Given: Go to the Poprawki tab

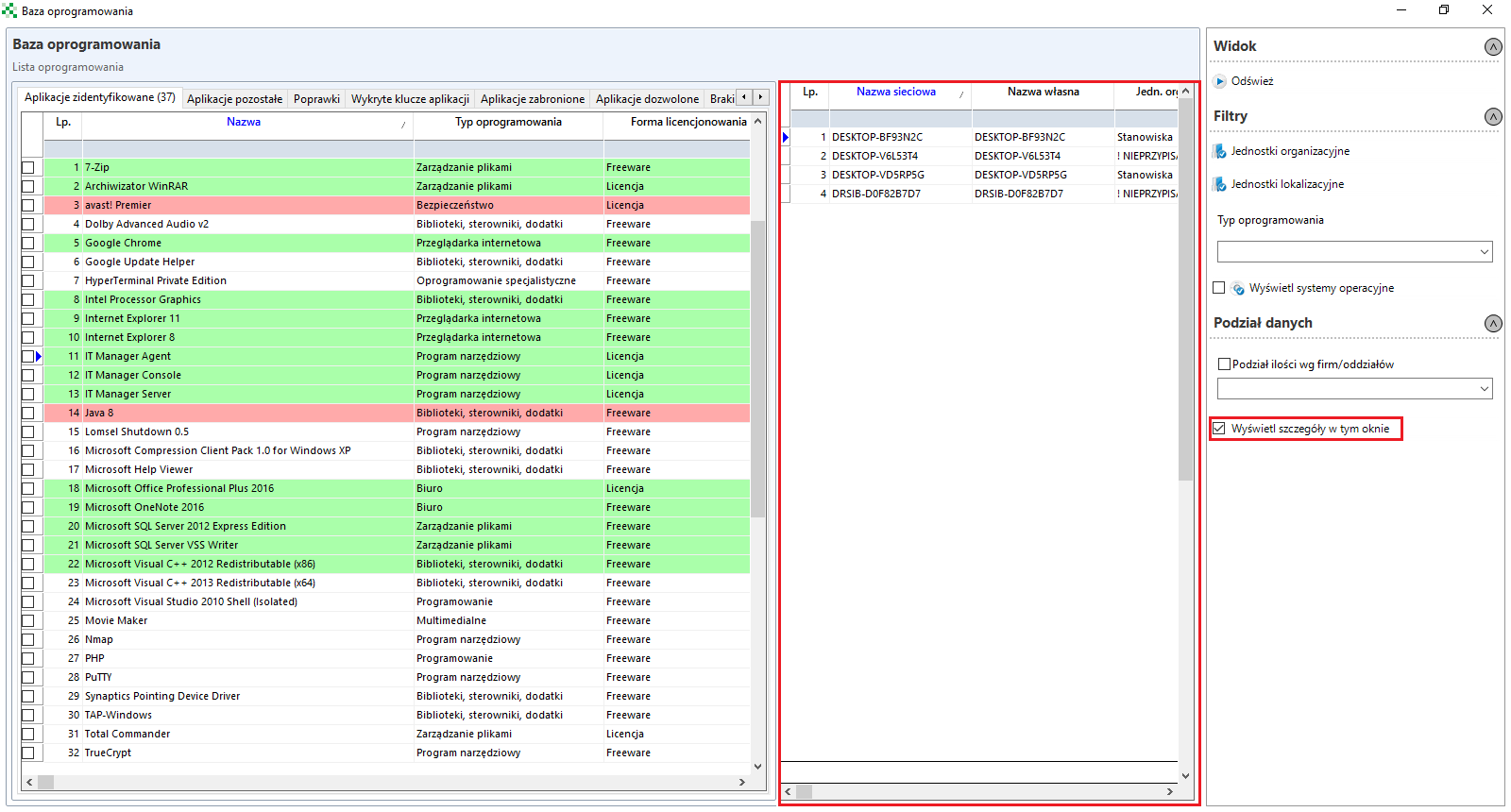Looking at the screenshot, I should (x=316, y=99).
